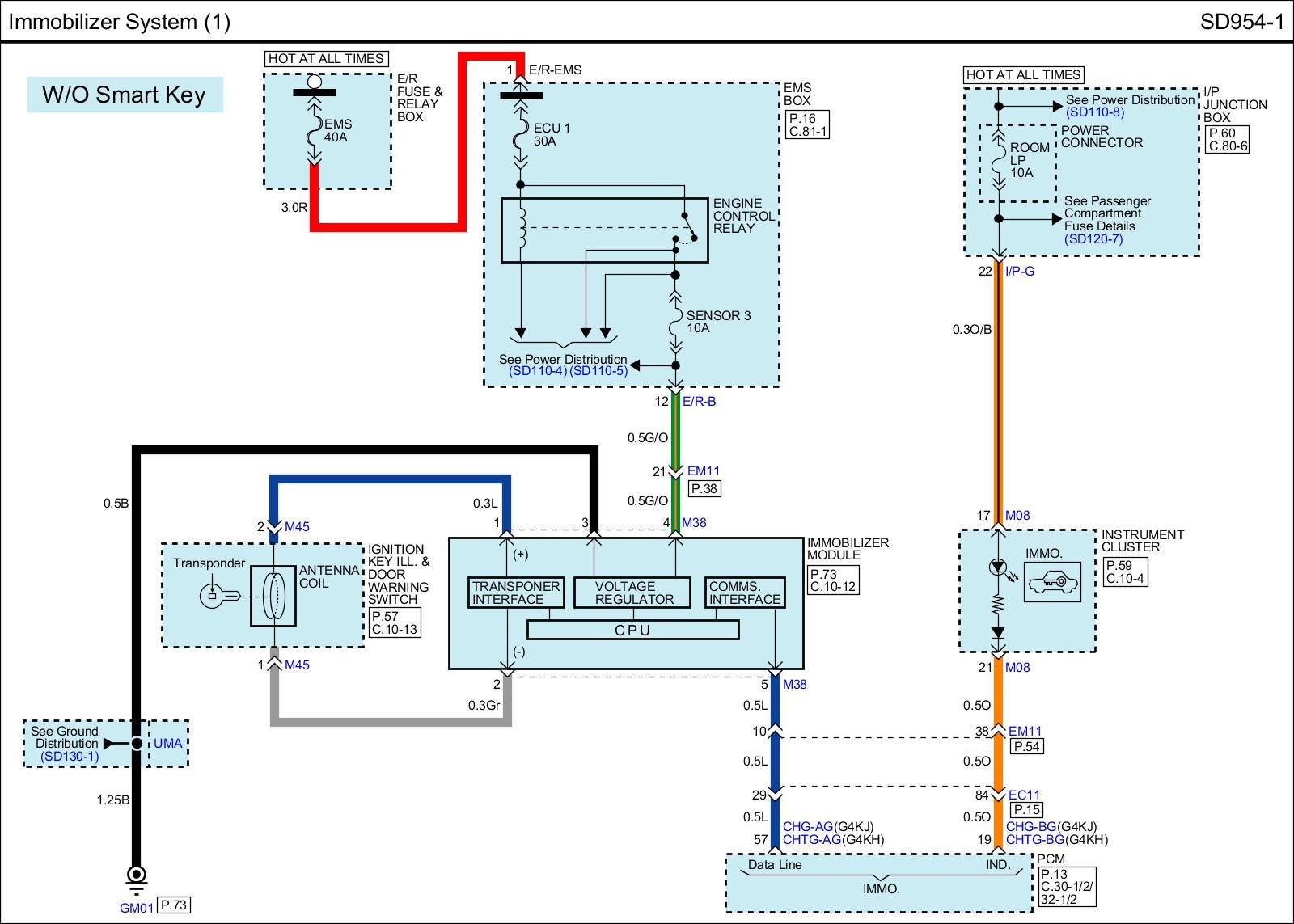Click the ECU 1 30A fuse symbol

[521, 135]
